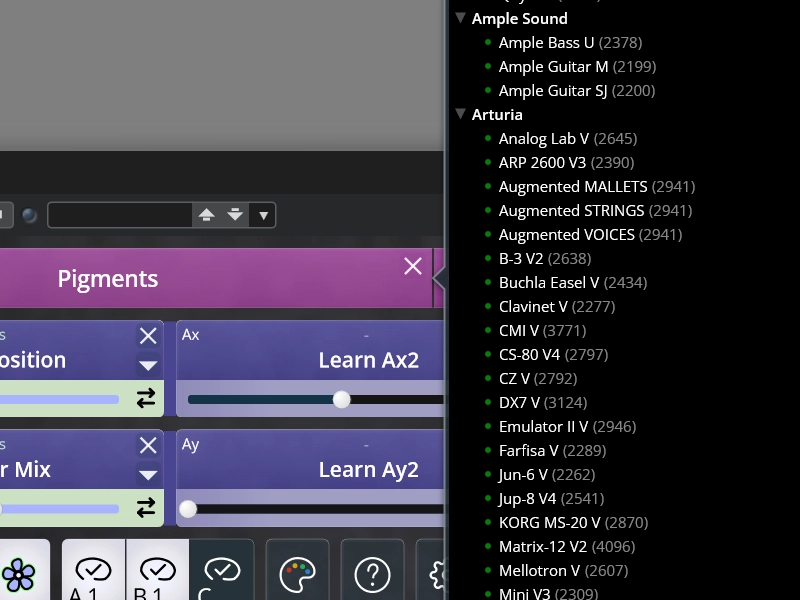
Task: Select Ample Guitar M plugin
Action: pos(577,67)
